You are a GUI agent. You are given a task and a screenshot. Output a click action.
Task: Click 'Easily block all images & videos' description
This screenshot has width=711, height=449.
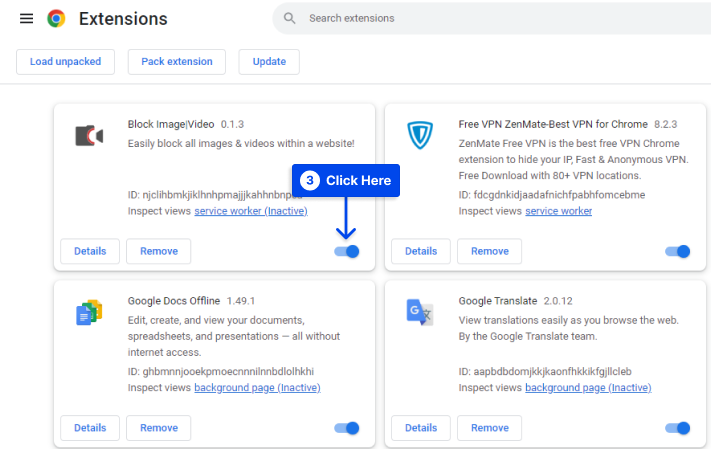click(241, 143)
